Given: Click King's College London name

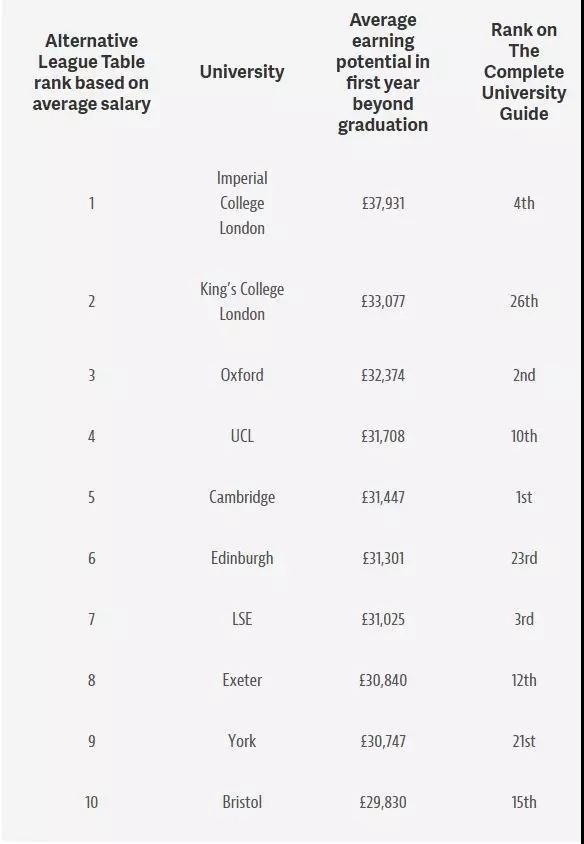Looking at the screenshot, I should tap(242, 301).
